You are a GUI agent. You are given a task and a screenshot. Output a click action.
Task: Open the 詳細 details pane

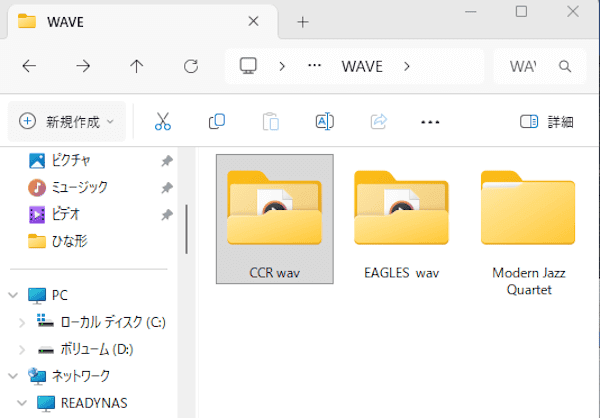pos(547,122)
